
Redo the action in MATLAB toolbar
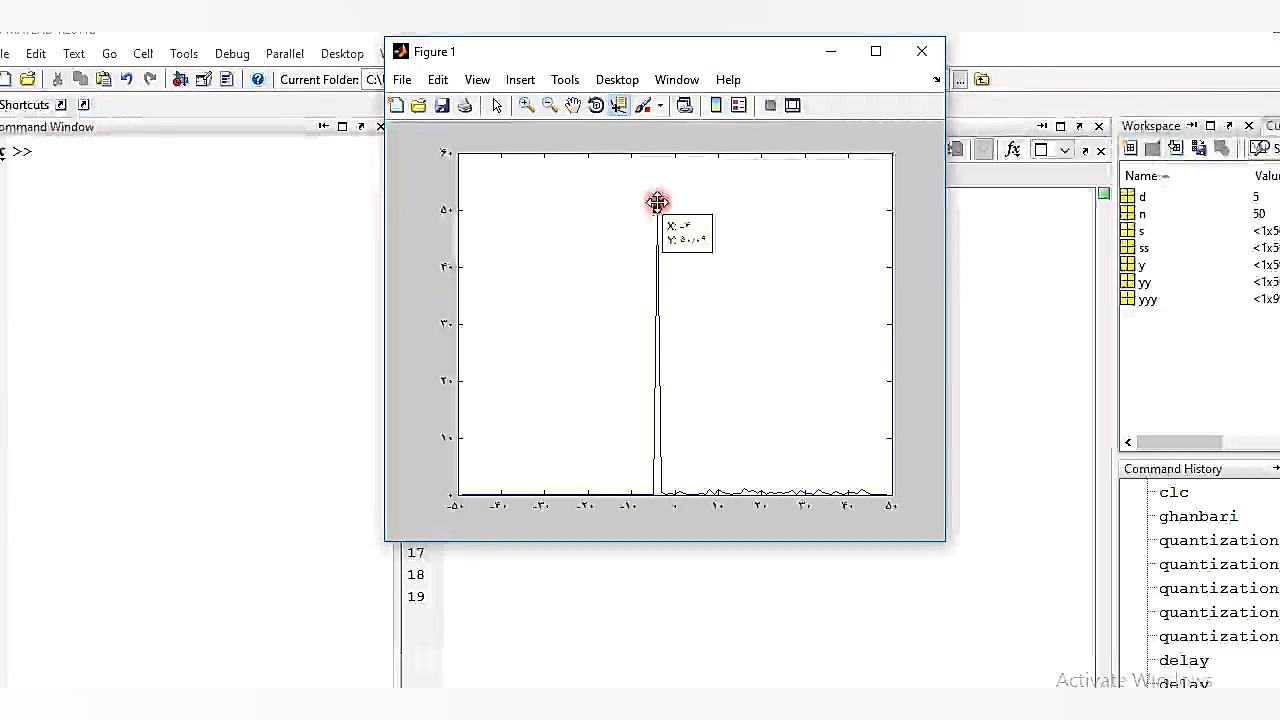(x=150, y=79)
